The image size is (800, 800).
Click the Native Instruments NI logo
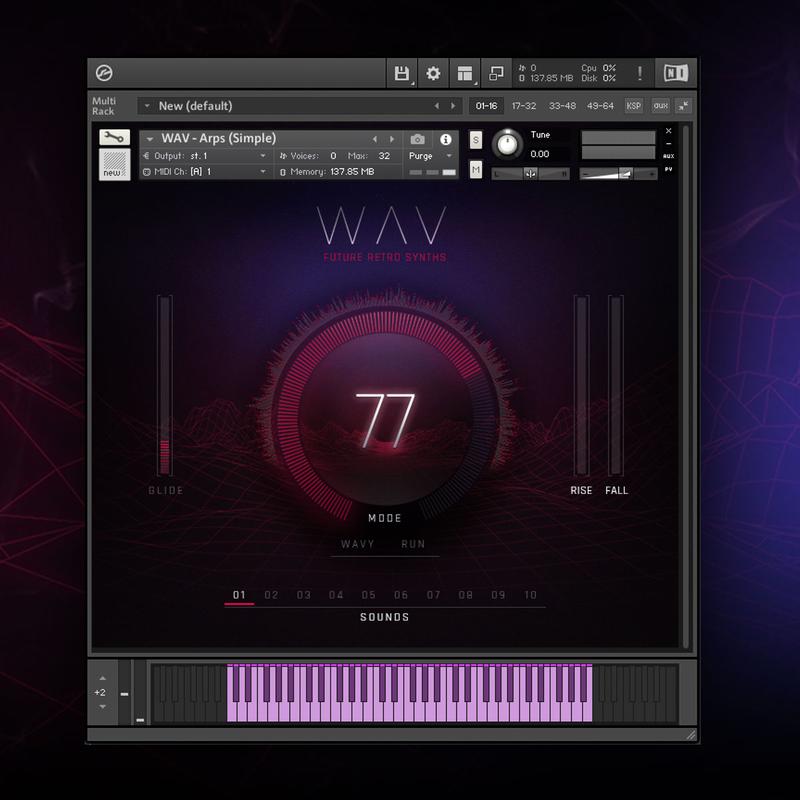[676, 73]
